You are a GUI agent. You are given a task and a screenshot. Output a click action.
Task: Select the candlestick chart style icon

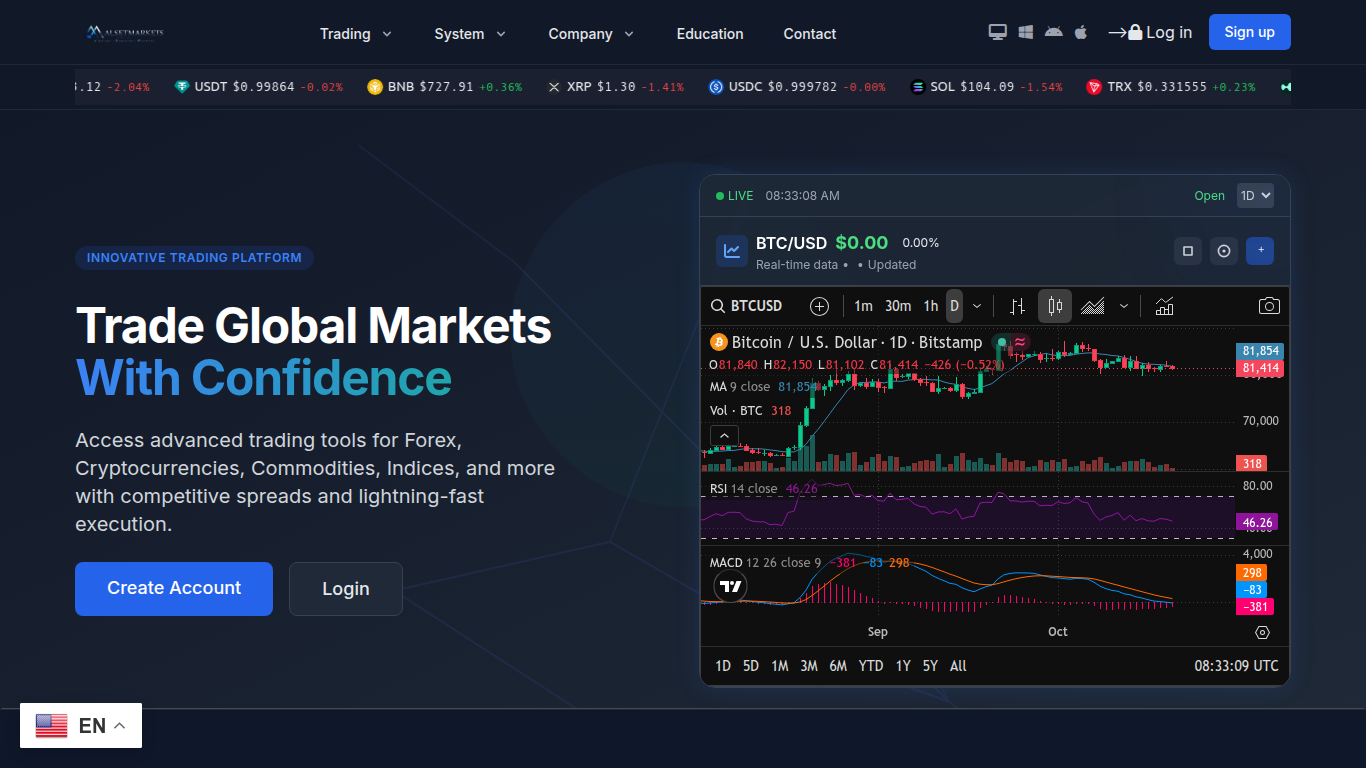pyautogui.click(x=1055, y=306)
